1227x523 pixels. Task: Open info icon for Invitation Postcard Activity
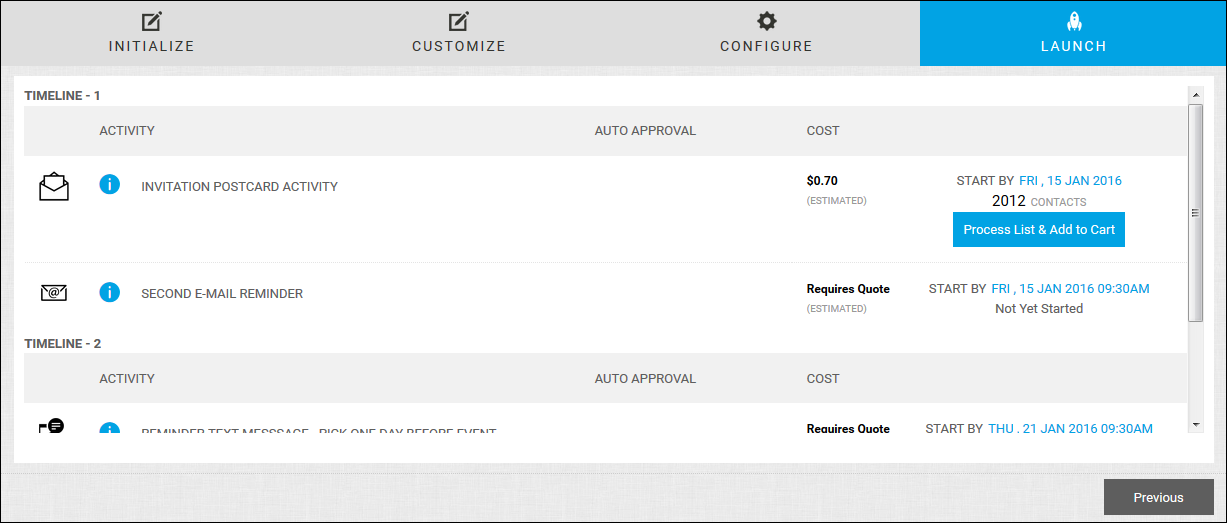(x=110, y=185)
